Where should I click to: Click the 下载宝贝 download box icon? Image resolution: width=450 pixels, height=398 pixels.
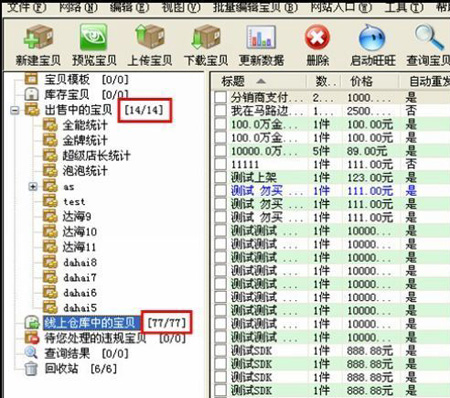(x=206, y=37)
